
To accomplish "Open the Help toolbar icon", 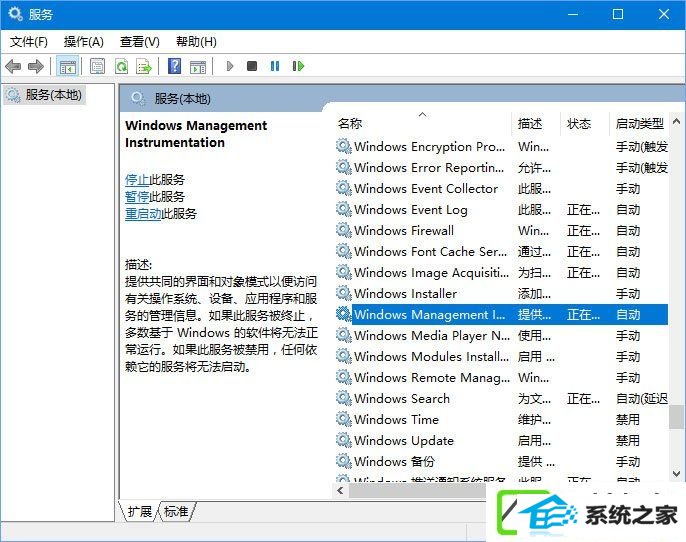I will [175, 66].
